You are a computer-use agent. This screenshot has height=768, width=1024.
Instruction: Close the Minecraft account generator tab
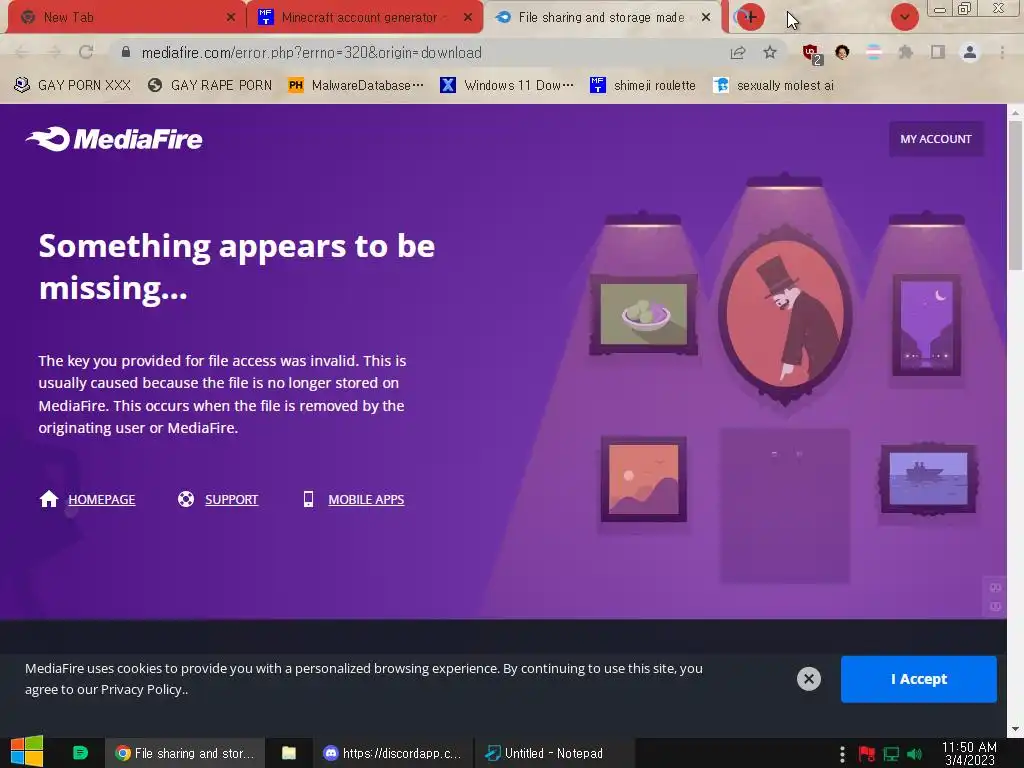click(468, 18)
